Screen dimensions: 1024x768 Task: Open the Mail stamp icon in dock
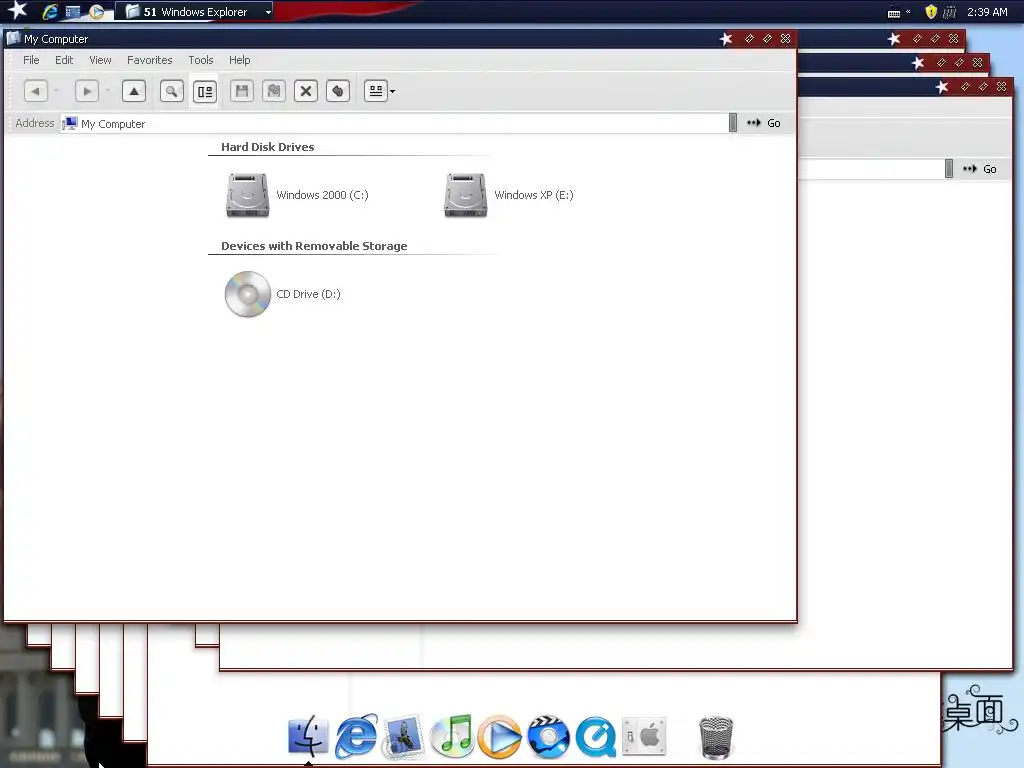[x=404, y=737]
